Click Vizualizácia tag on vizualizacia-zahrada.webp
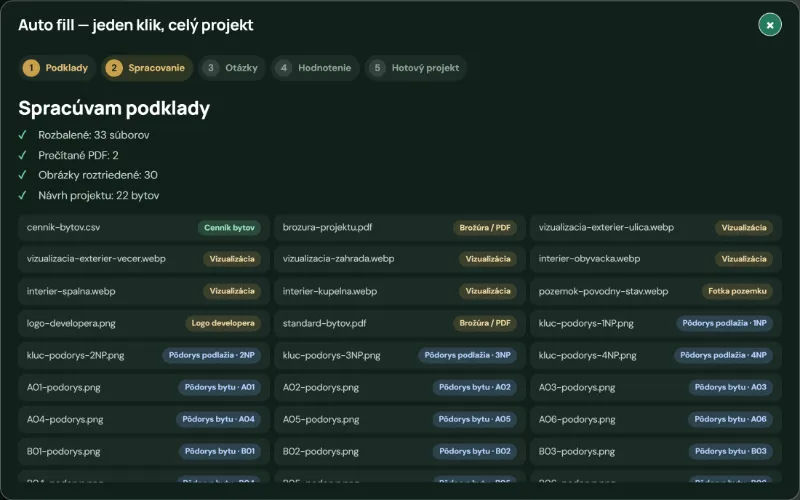This screenshot has width=800, height=500. 488,259
